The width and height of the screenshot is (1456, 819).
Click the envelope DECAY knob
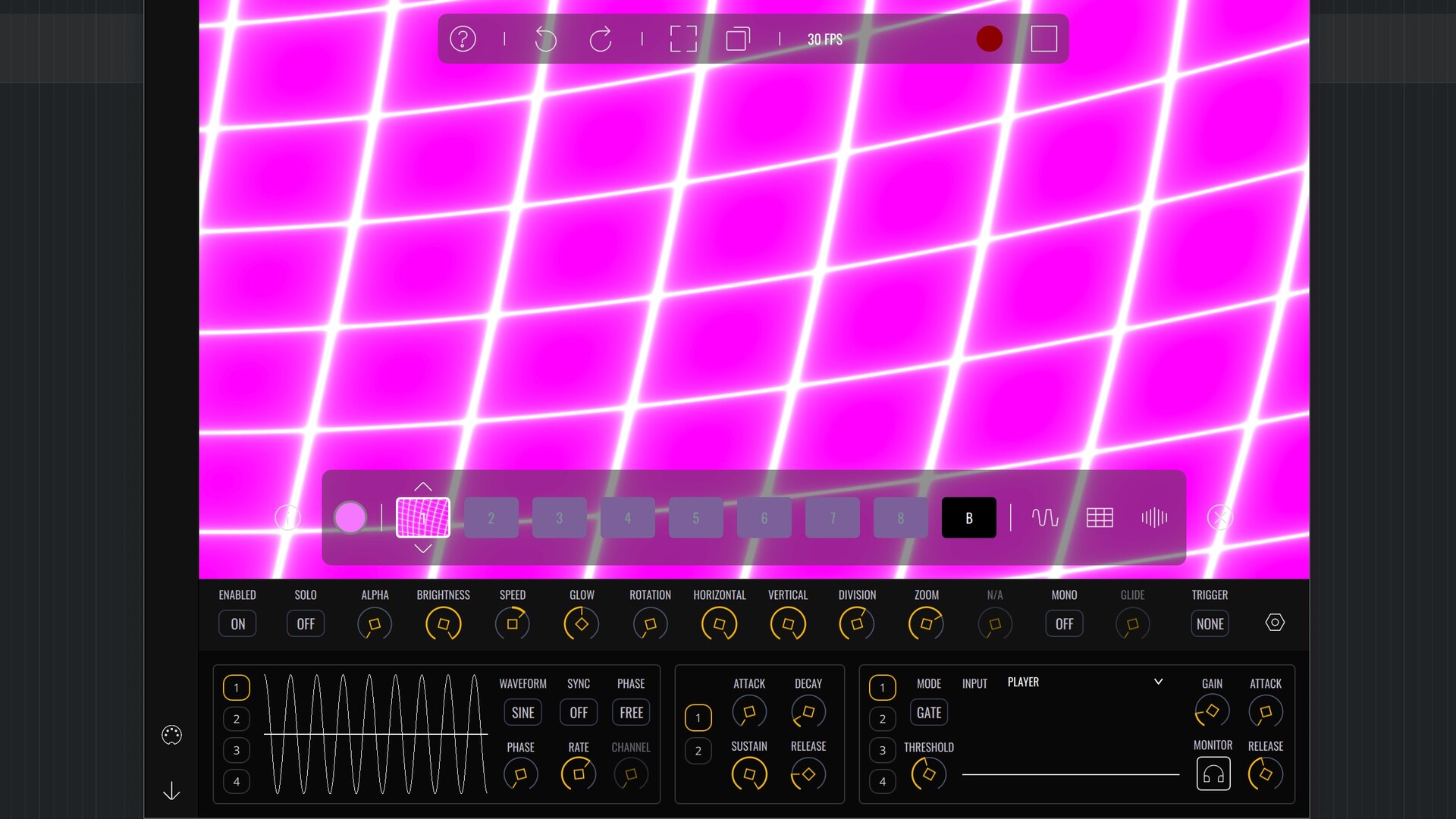(808, 712)
